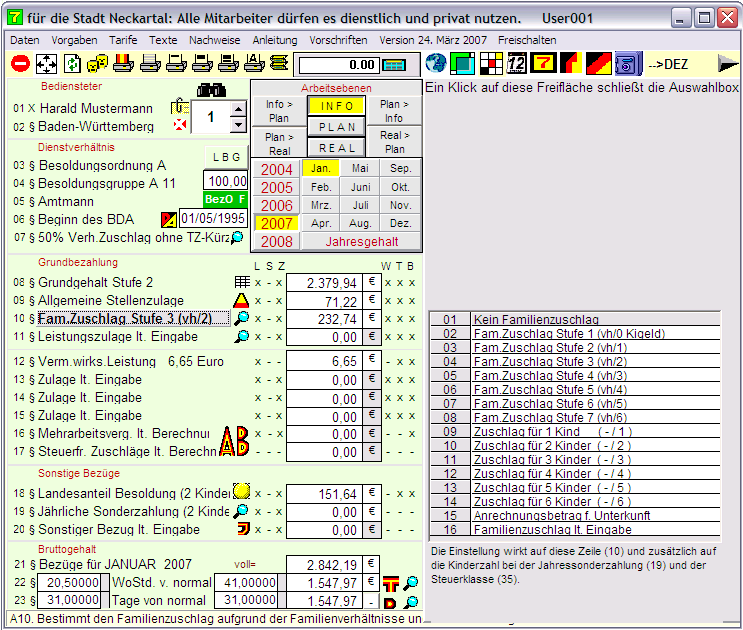Screen dimensions: 743x630
Task: Click the 'Plan > Real' button
Action: point(279,144)
